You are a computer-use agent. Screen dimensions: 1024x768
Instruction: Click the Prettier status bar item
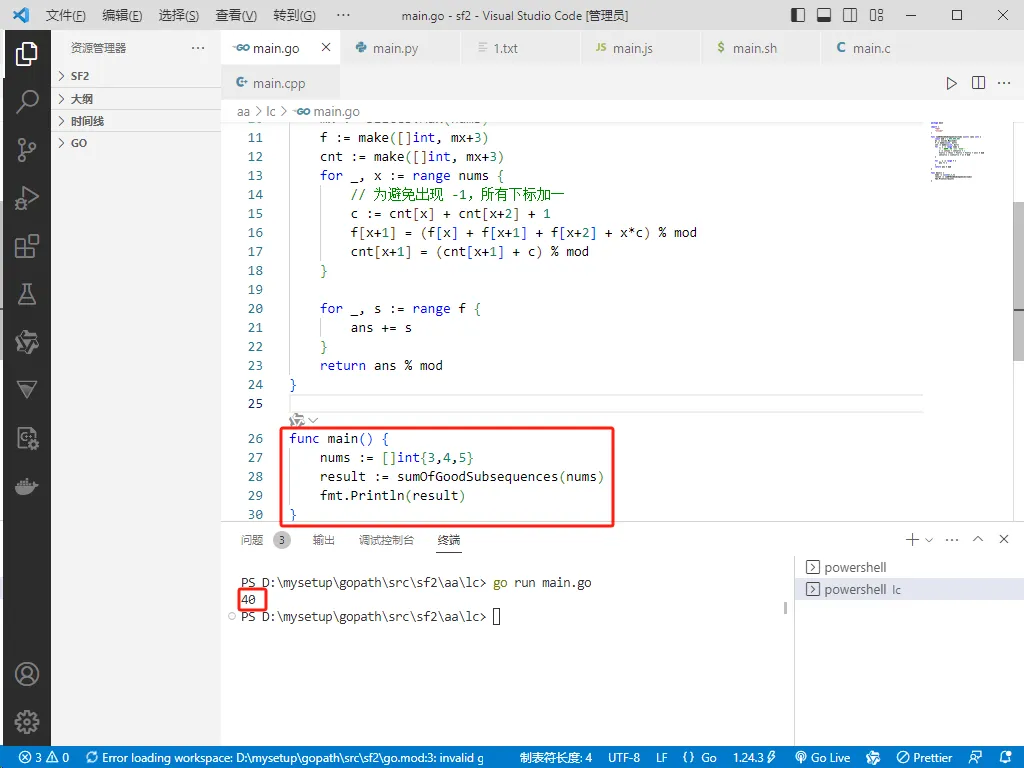tap(924, 758)
